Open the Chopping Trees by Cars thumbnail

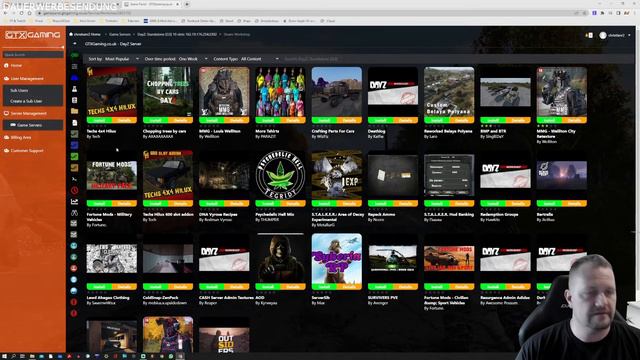pos(168,92)
